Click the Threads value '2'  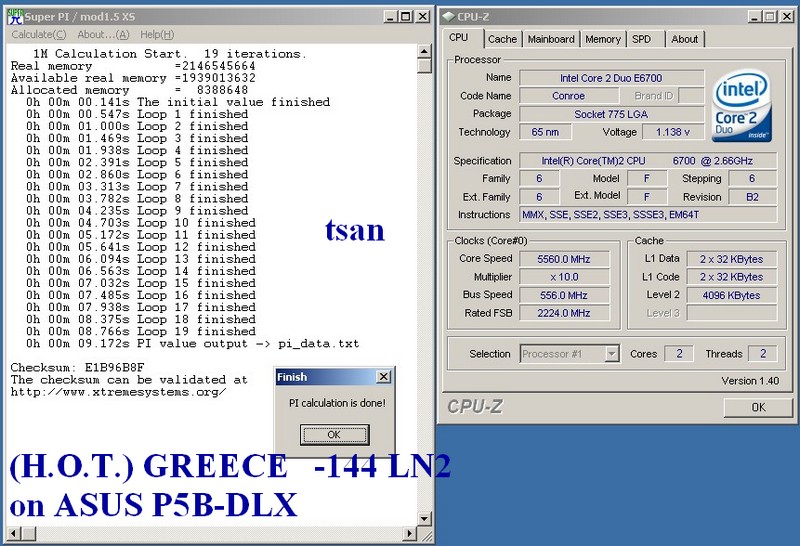(x=763, y=354)
